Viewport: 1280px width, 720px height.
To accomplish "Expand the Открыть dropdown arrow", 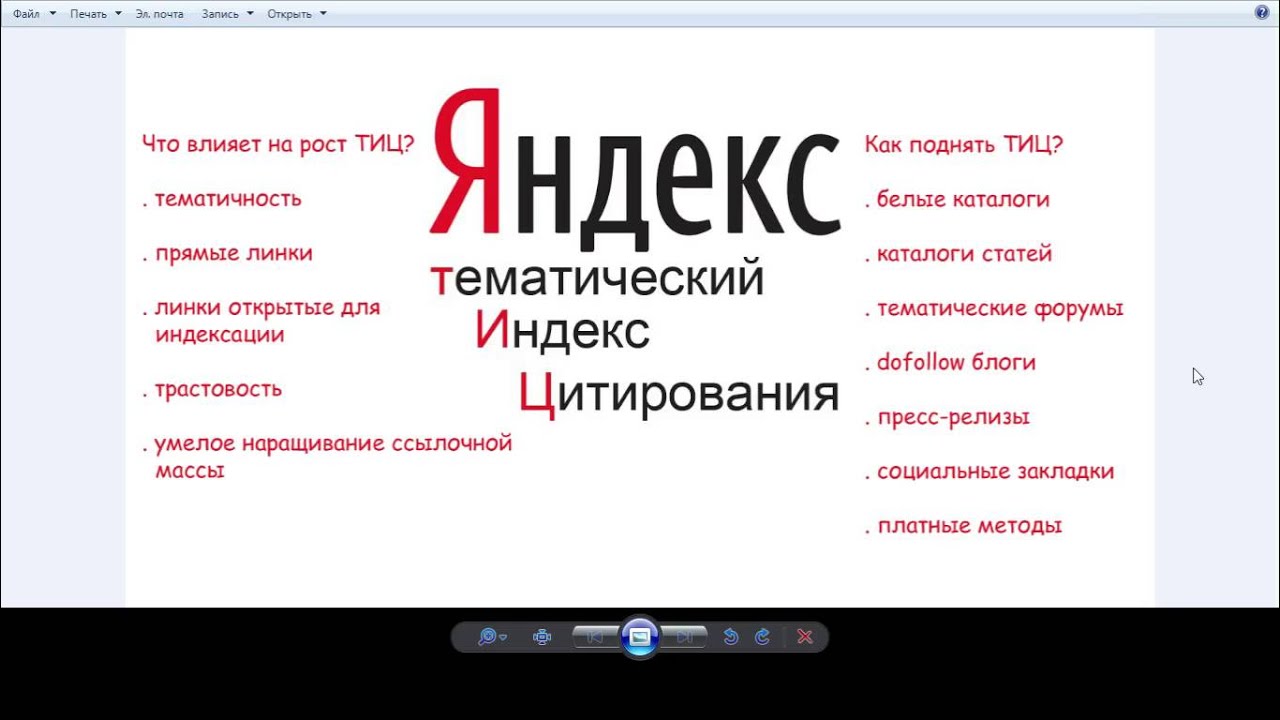I will point(323,14).
